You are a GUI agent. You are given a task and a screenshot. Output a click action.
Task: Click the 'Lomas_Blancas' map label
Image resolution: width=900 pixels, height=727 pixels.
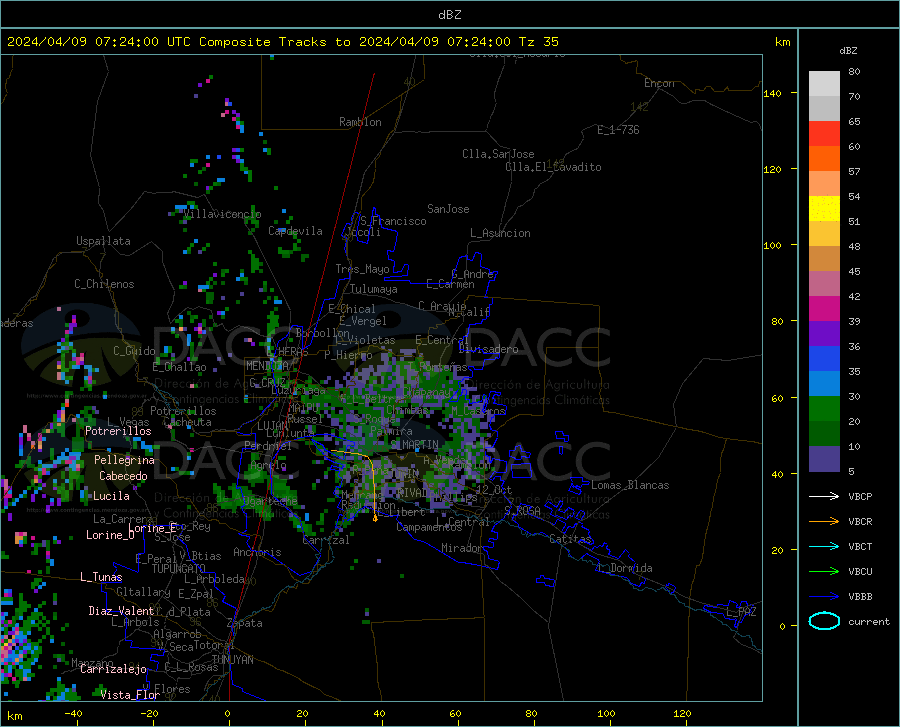630,485
